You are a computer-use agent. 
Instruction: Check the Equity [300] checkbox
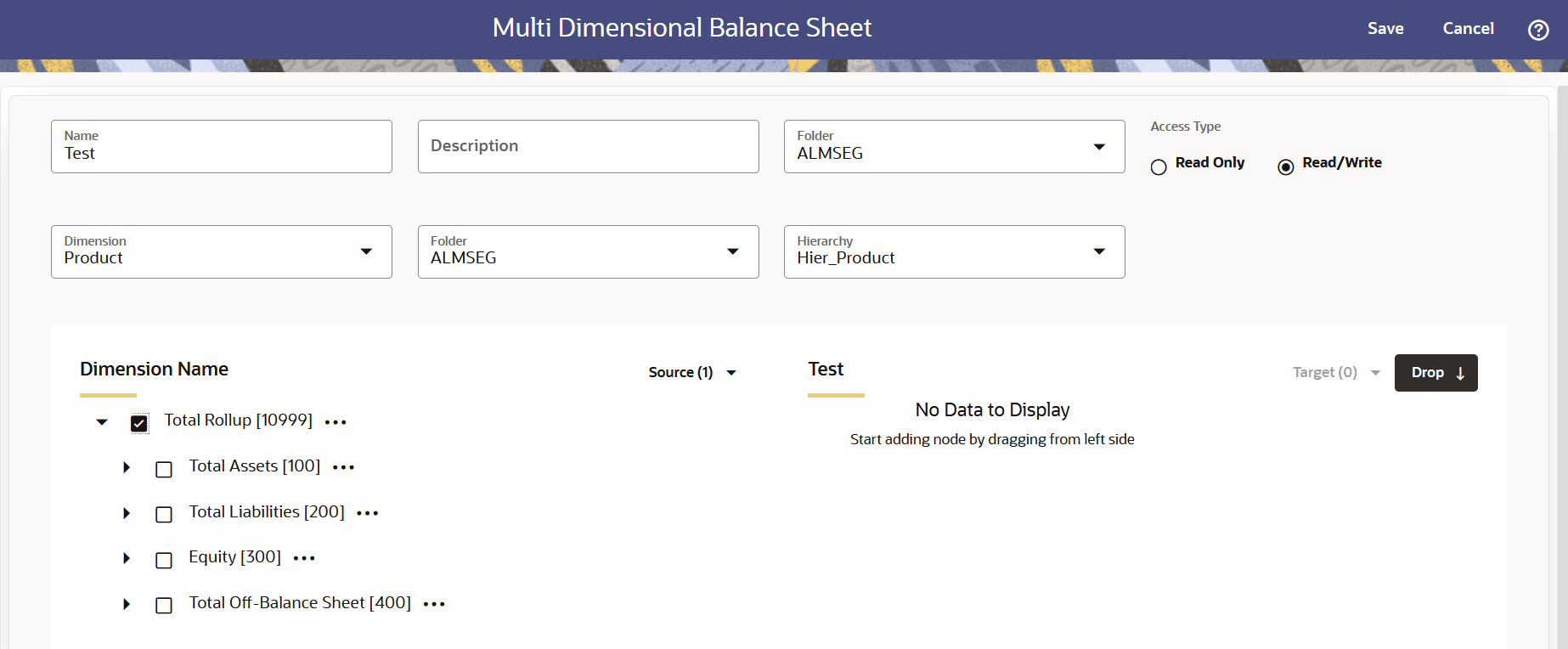[164, 560]
